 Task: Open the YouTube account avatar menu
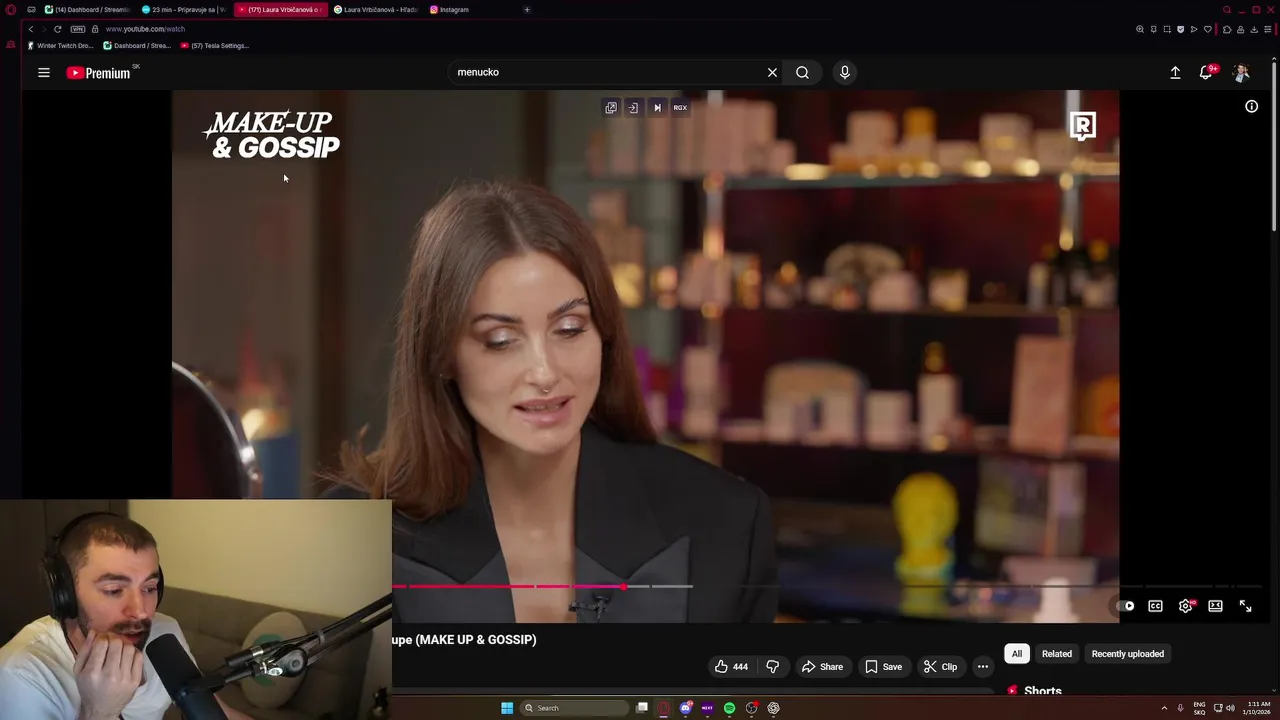click(1241, 72)
